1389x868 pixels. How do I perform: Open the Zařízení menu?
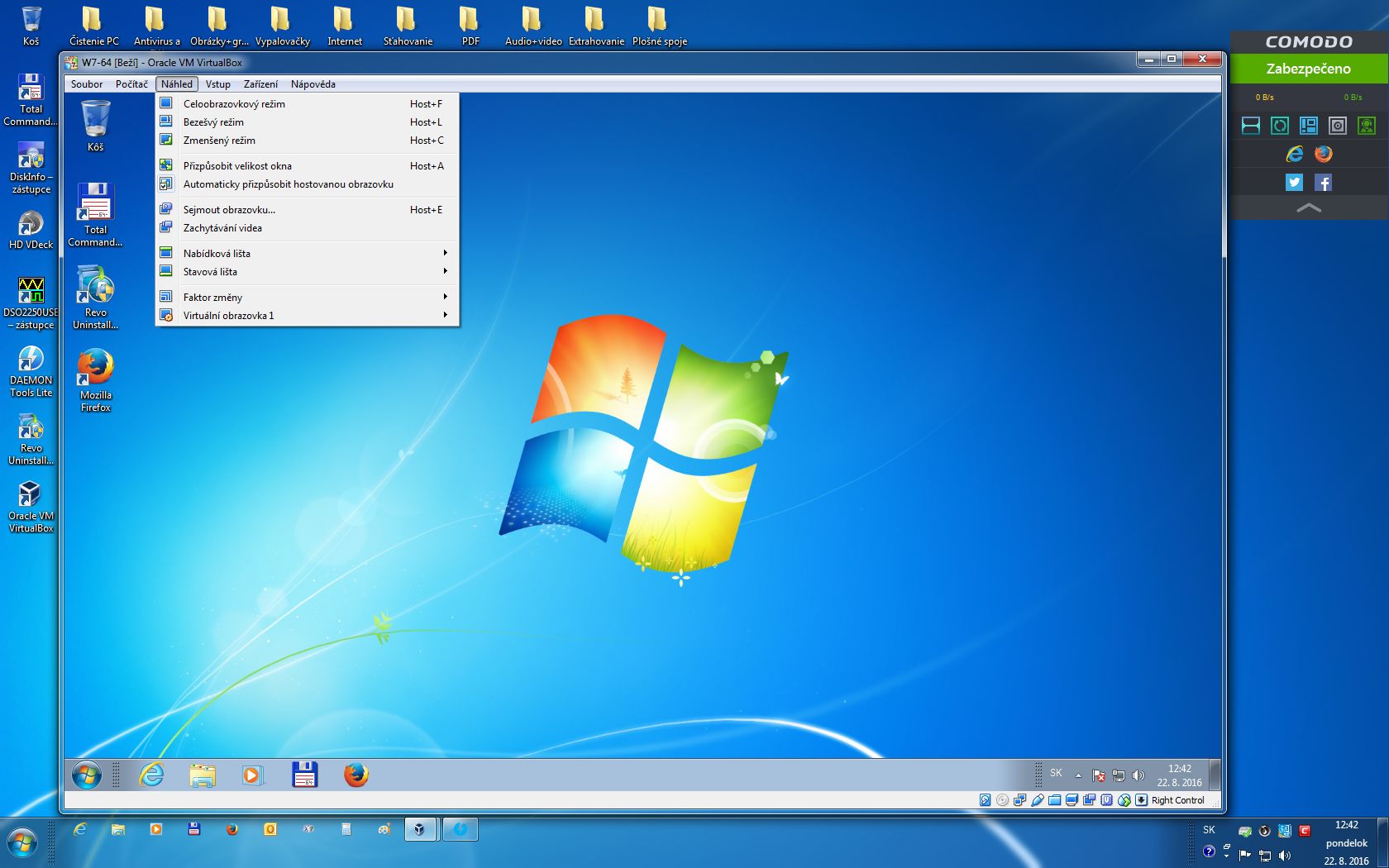pos(260,83)
